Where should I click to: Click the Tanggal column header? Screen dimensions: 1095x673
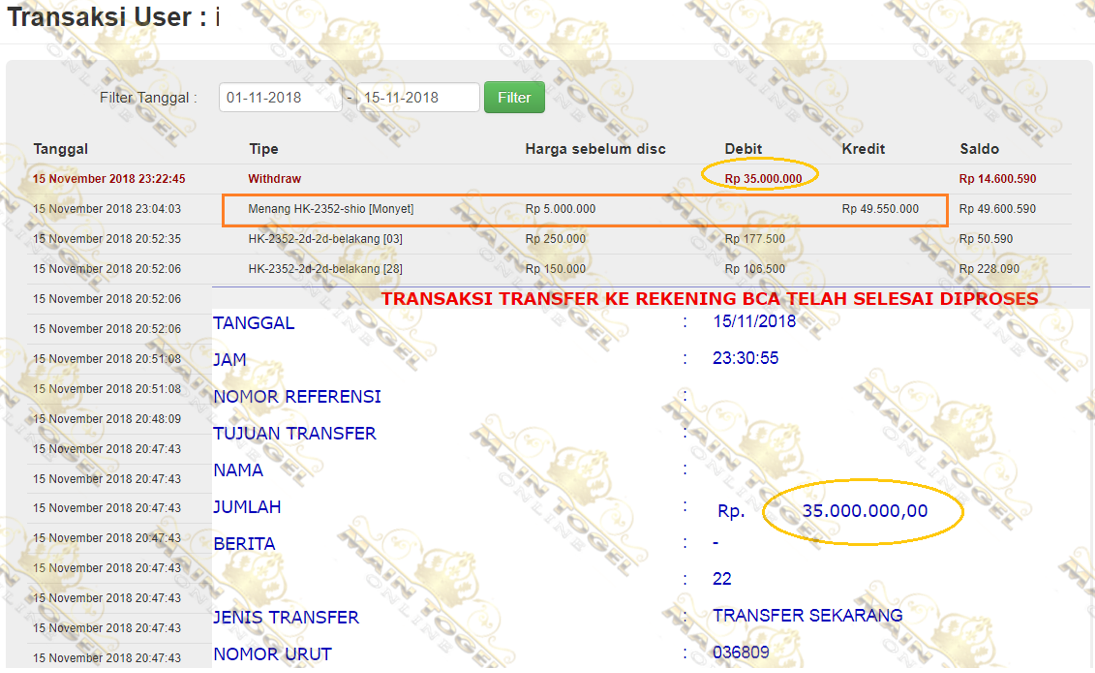[x=61, y=149]
